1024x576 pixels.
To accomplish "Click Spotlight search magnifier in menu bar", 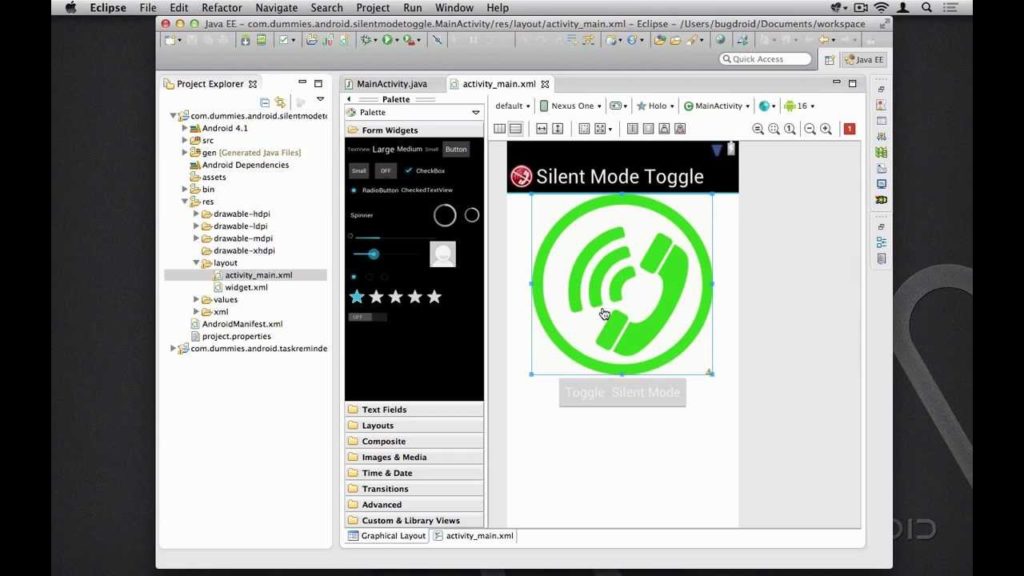I will 926,8.
